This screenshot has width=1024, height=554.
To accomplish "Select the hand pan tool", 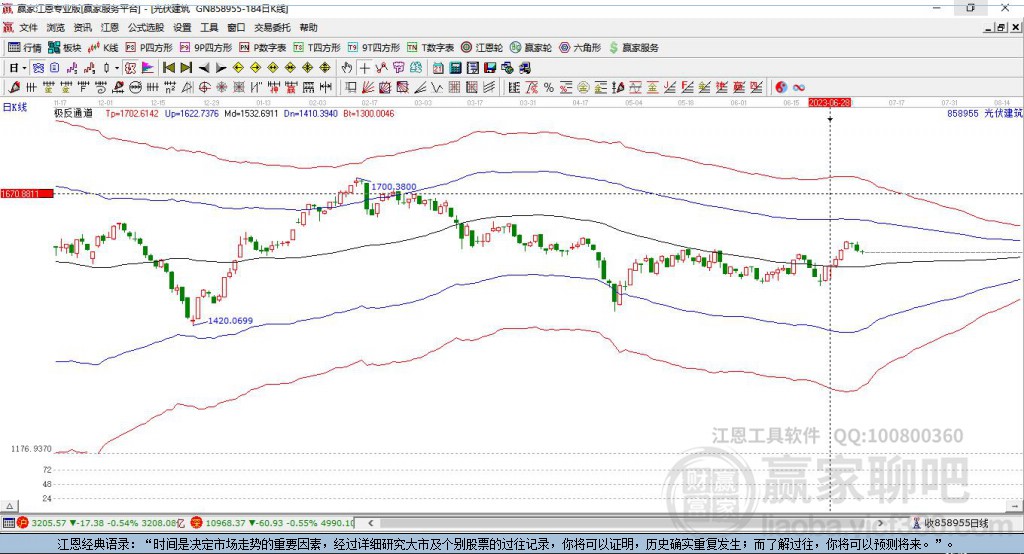I will pos(346,68).
